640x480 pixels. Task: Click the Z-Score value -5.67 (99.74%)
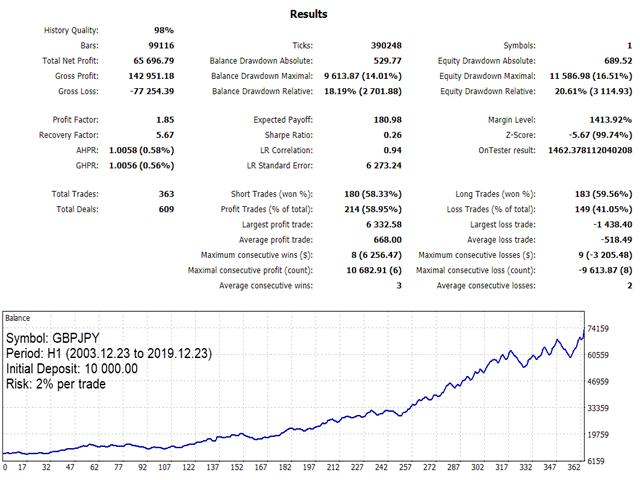tap(600, 135)
